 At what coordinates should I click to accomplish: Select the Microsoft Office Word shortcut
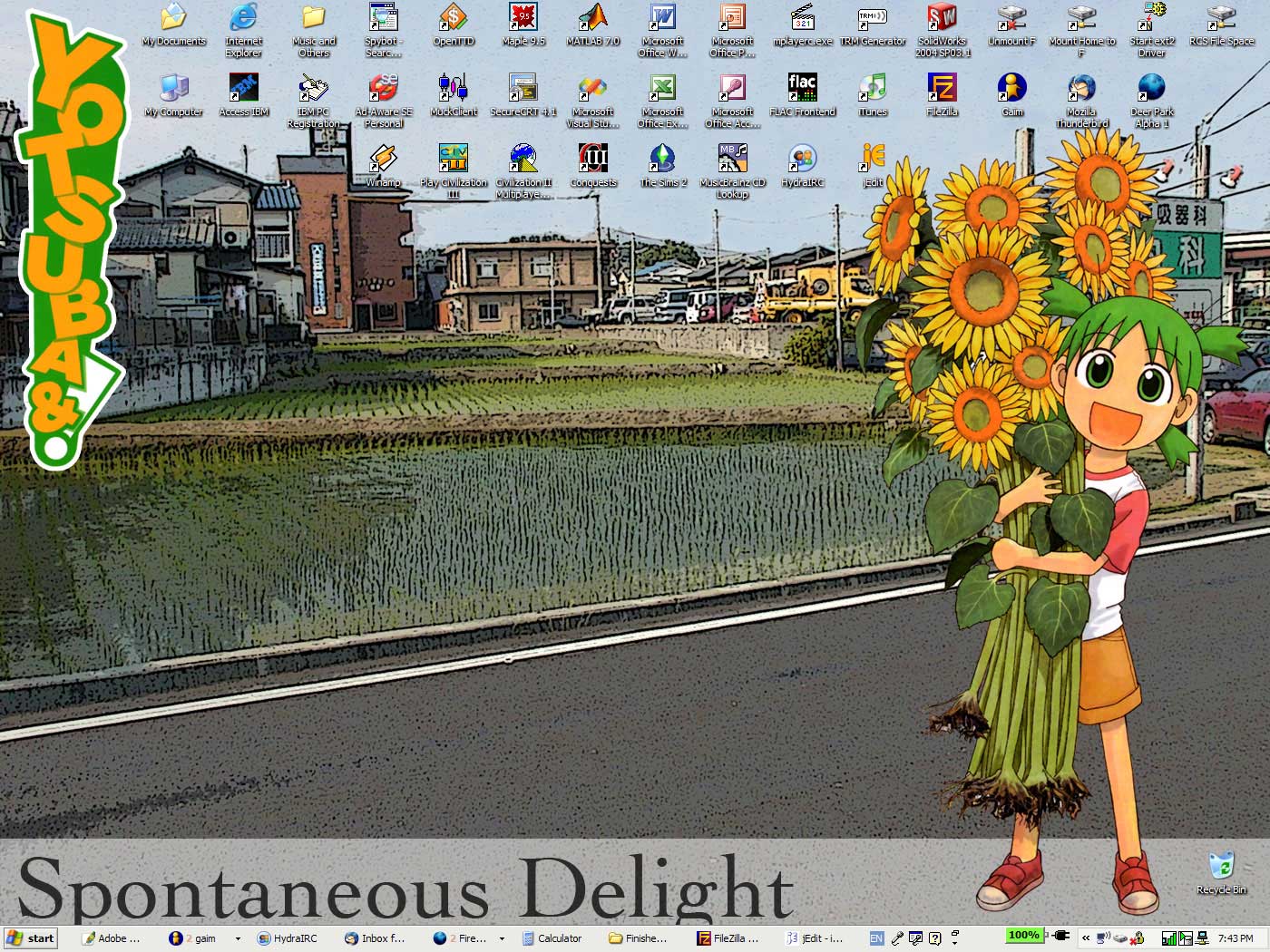tap(663, 30)
